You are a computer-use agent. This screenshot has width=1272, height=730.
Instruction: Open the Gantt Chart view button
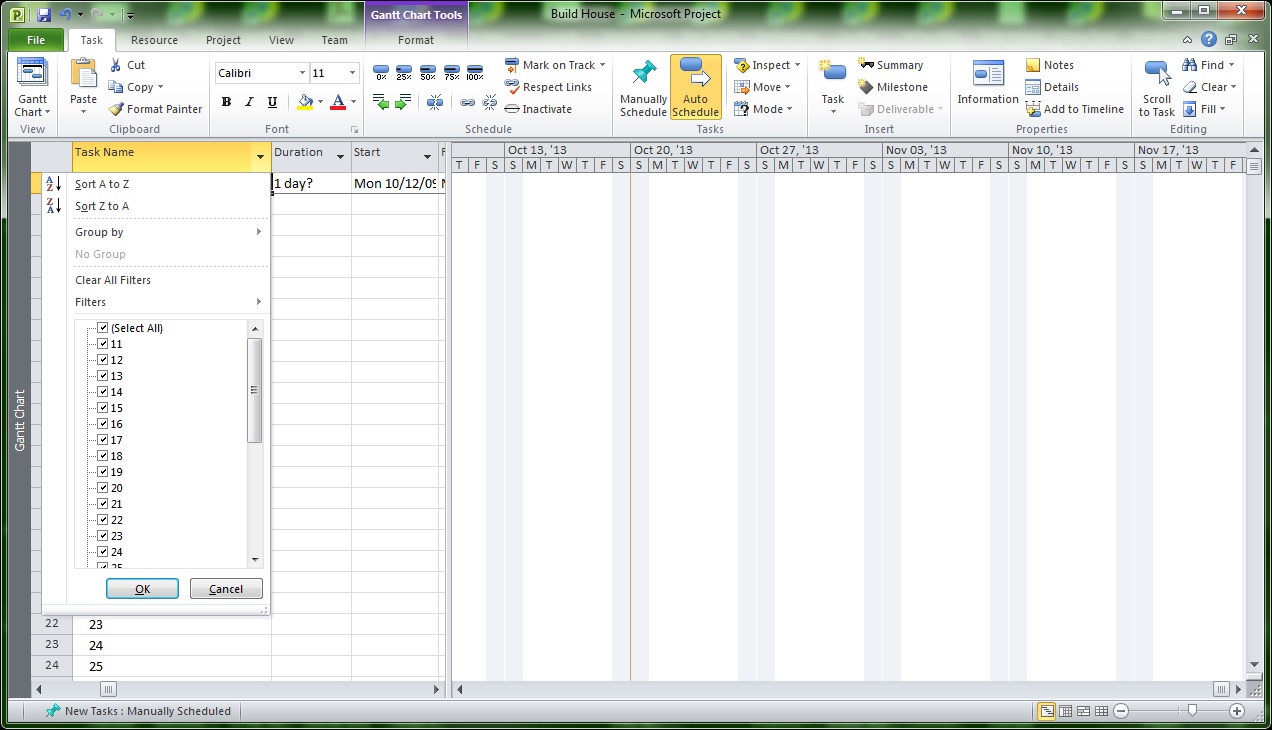(32, 87)
